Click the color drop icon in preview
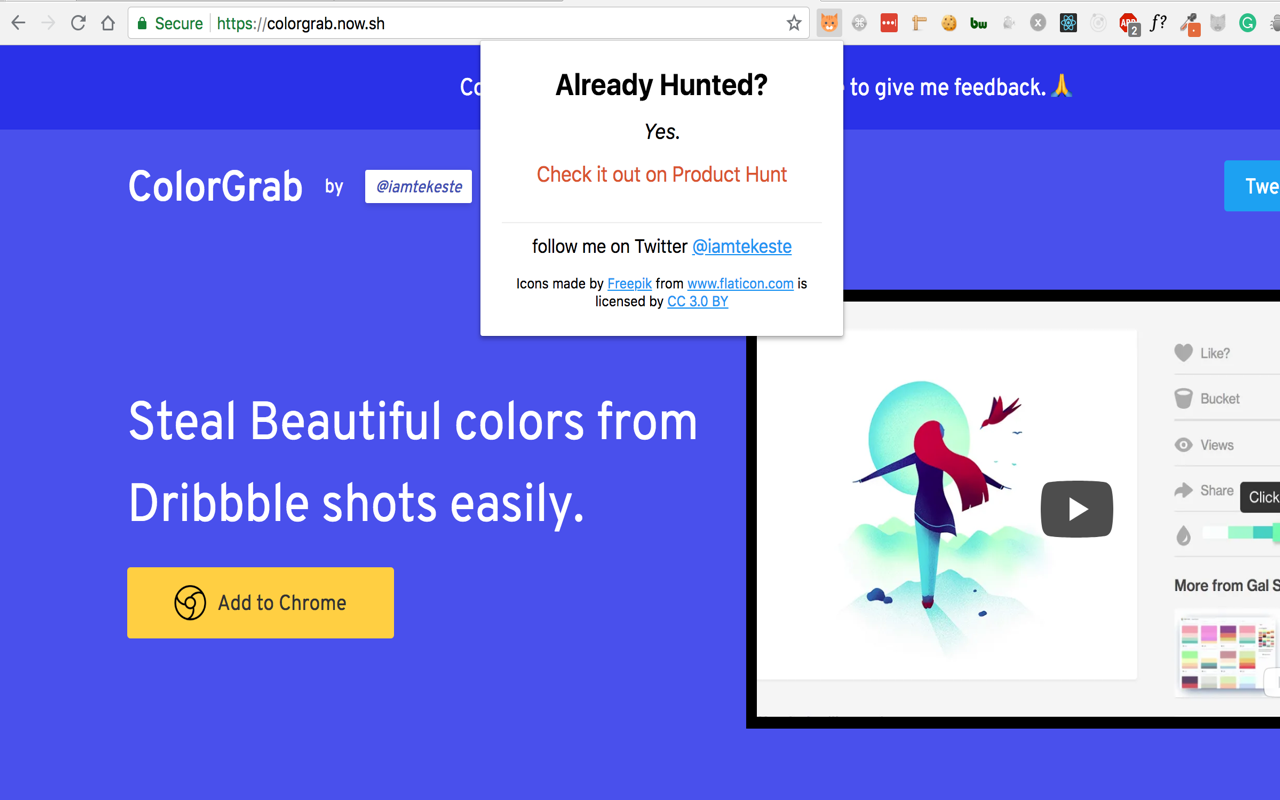Screen dimensions: 1280x800 (1183, 536)
